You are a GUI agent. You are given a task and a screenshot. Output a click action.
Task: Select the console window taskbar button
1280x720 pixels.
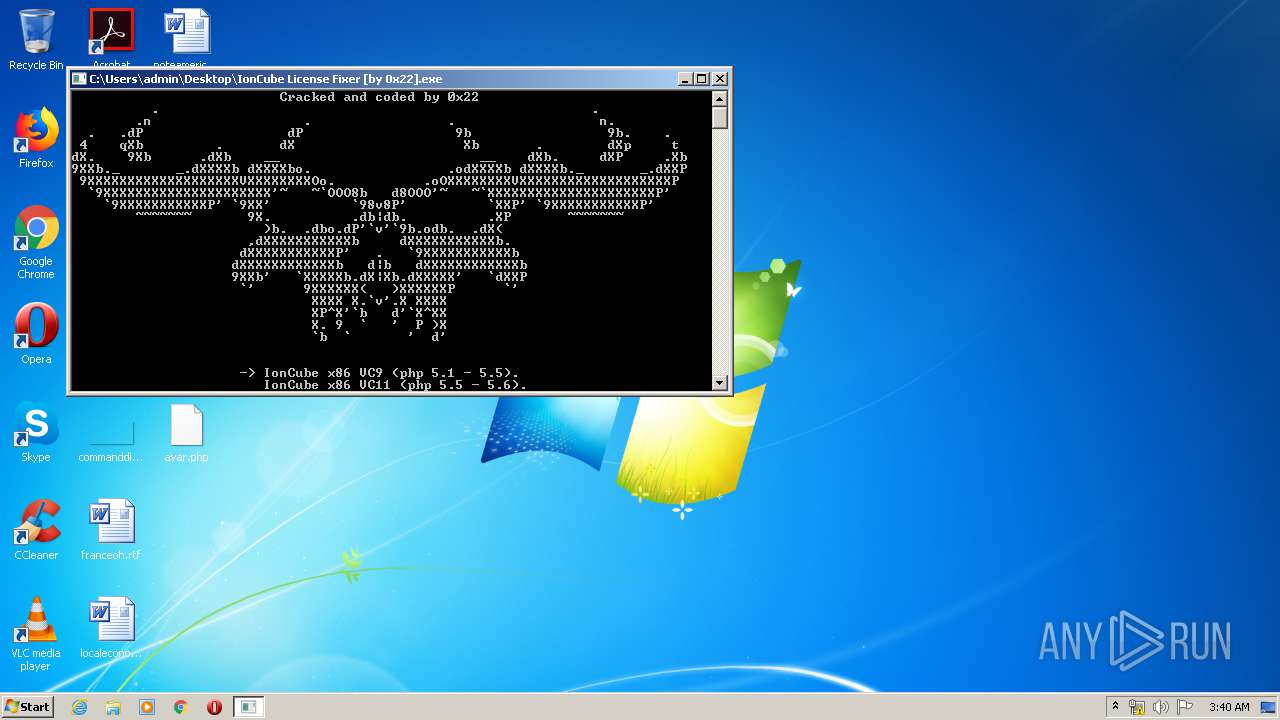(248, 707)
